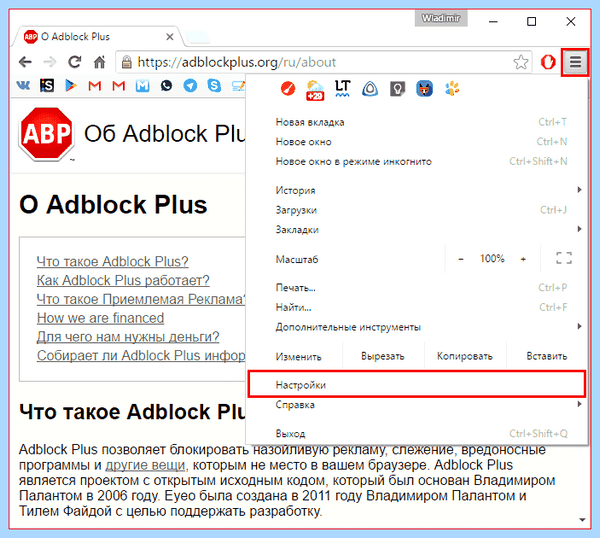Click the gray lightbulb extension icon

click(397, 89)
